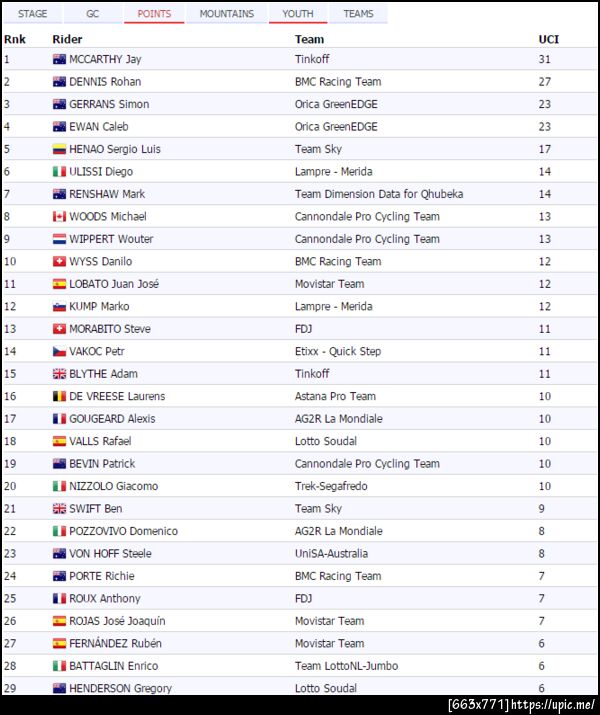Click the Czech flag beside VAKOC Petr
This screenshot has height=715, width=600.
59,351
